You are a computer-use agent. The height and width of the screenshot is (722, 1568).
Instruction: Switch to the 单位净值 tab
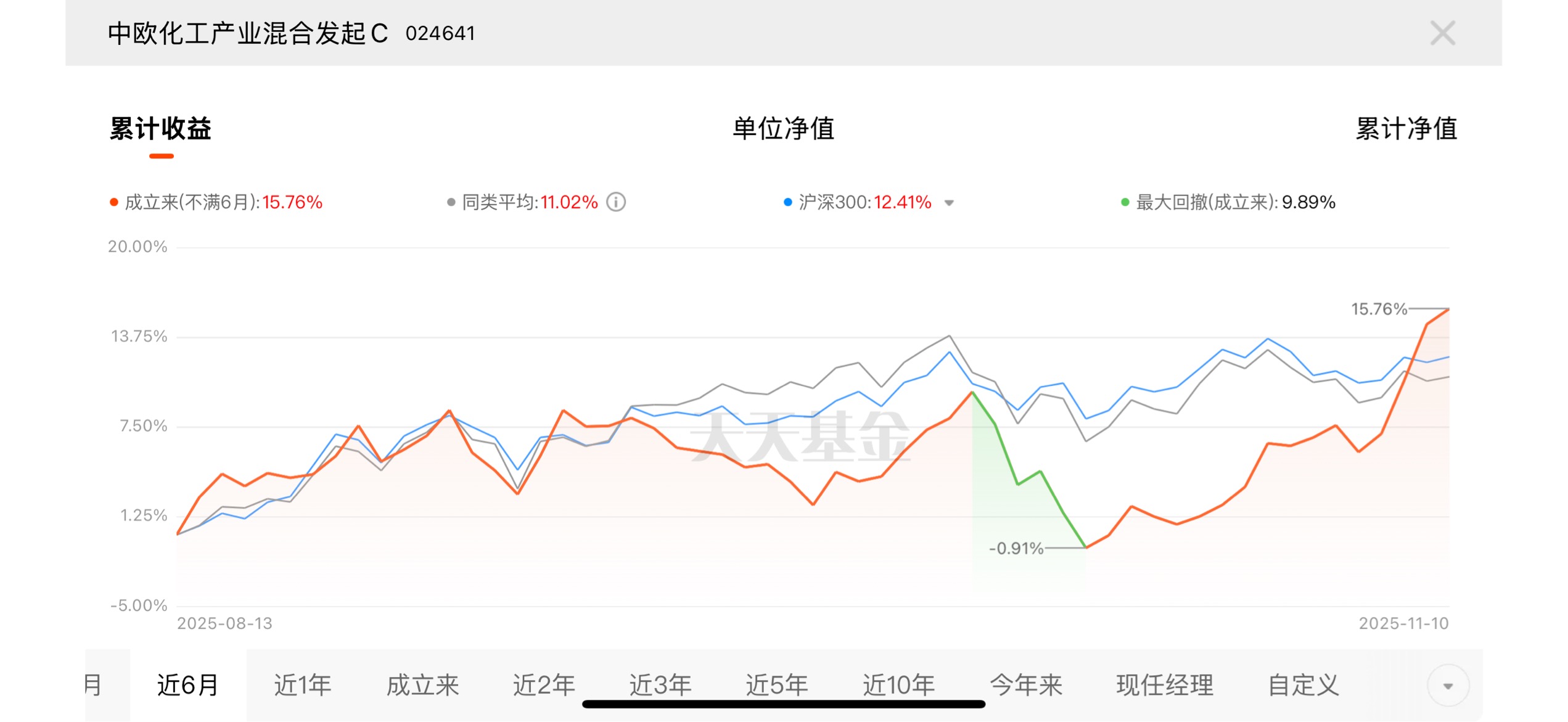pyautogui.click(x=783, y=129)
